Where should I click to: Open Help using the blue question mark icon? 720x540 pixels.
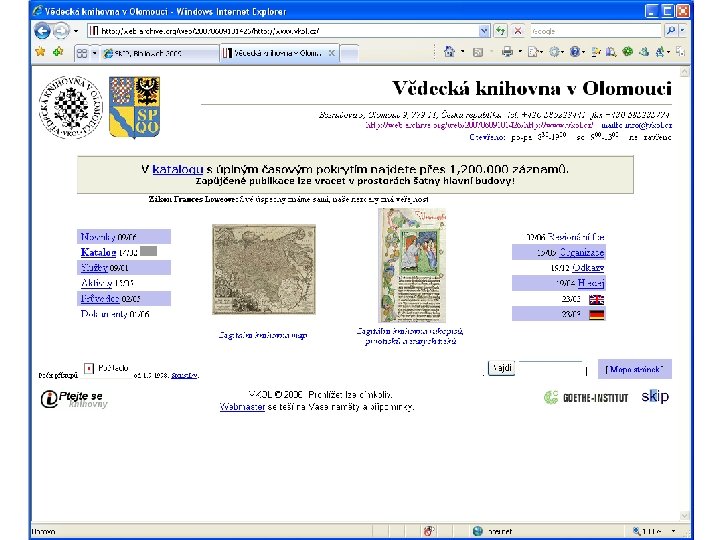(574, 52)
